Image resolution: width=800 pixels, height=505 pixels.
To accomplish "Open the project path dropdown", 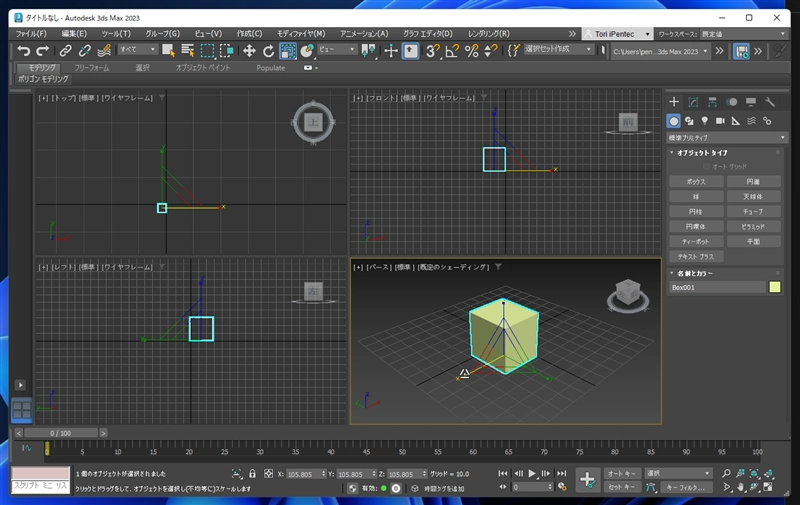I will tap(660, 52).
